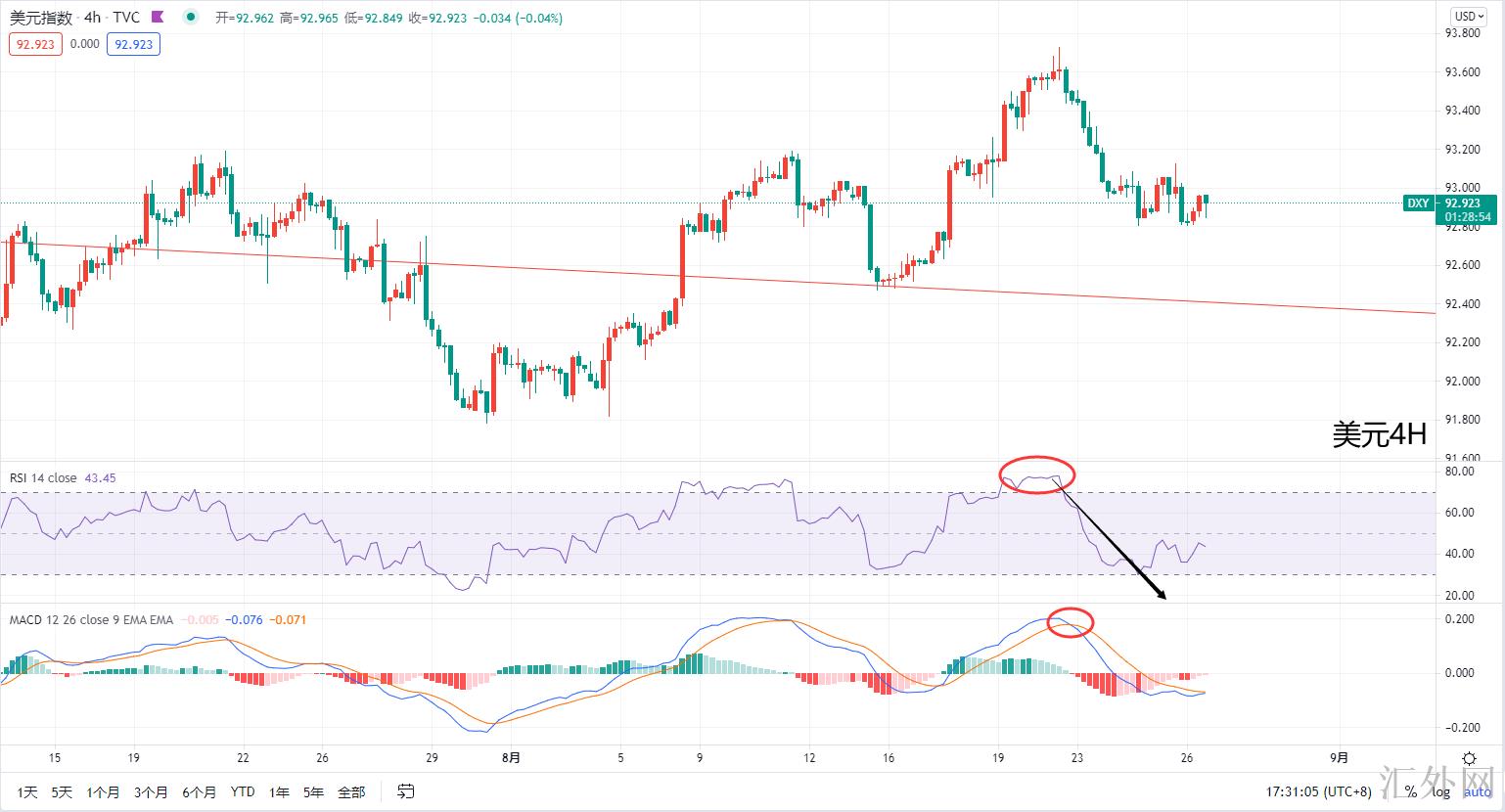Open chart settings gear icon
Viewport: 1505px width, 812px height.
point(1469,758)
